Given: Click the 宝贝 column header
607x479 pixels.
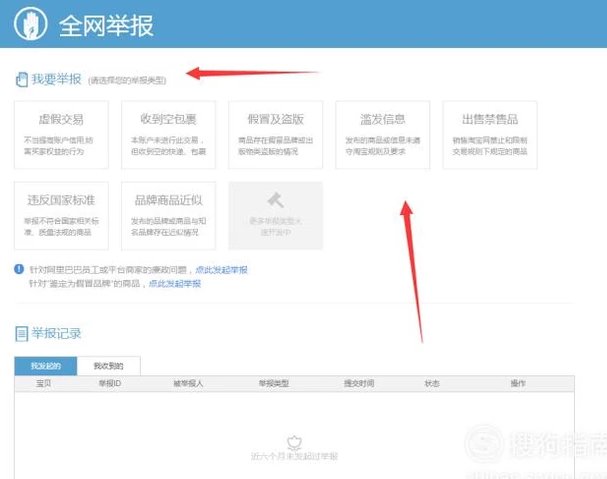Looking at the screenshot, I should (43, 383).
